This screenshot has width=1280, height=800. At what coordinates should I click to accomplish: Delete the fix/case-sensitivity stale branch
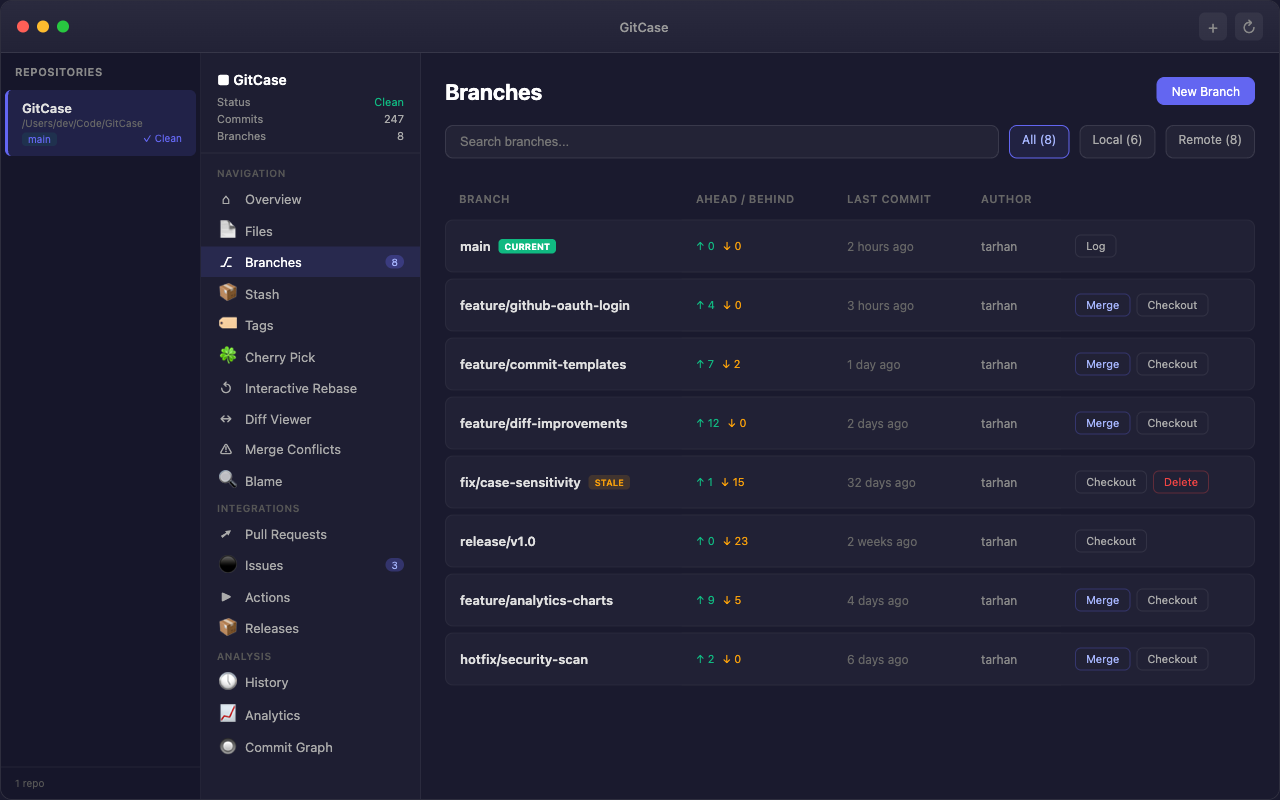tap(1180, 481)
